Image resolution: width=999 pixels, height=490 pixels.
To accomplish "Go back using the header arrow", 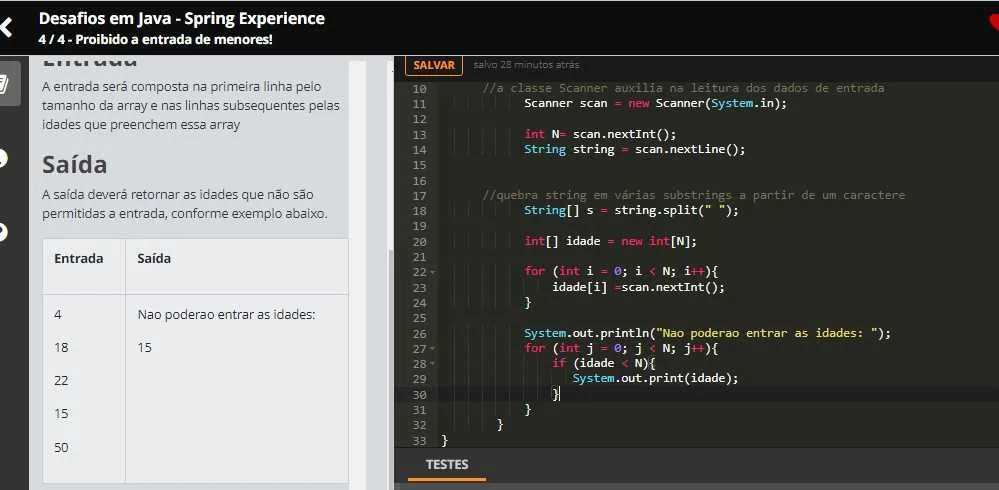I will point(6,27).
